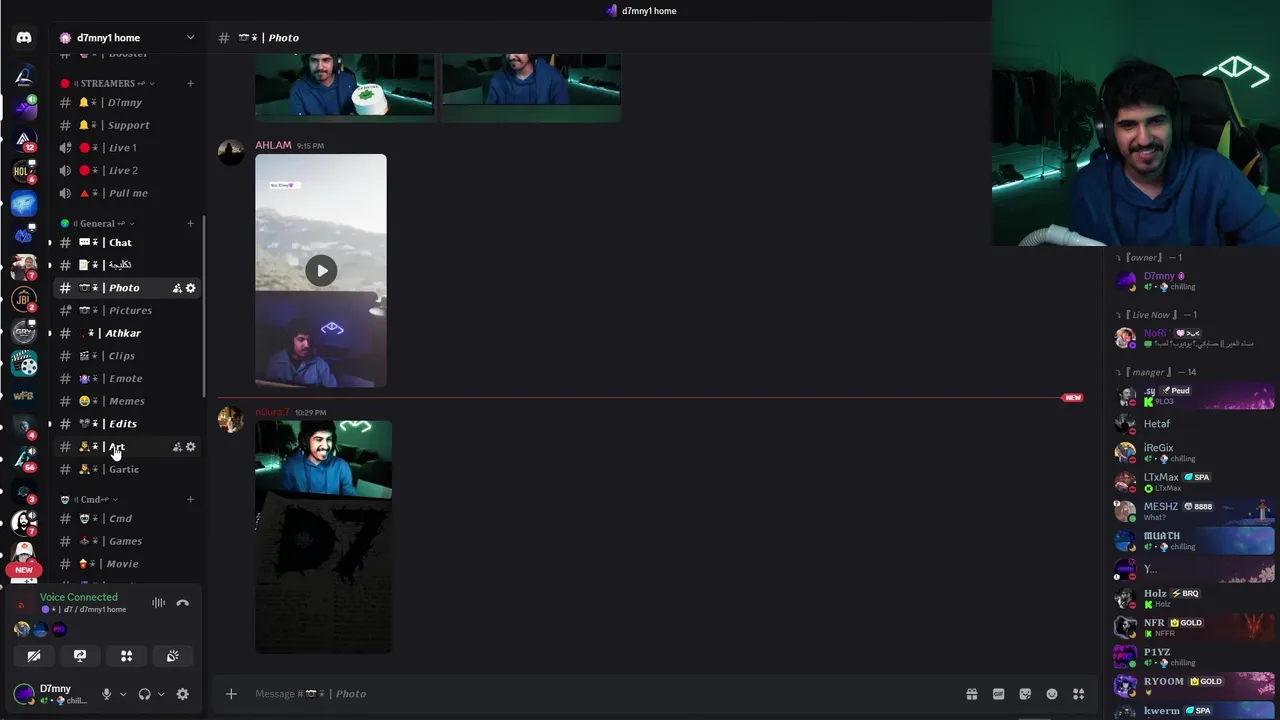Open the gift Nitro icon
The height and width of the screenshot is (720, 1280).
coord(971,694)
